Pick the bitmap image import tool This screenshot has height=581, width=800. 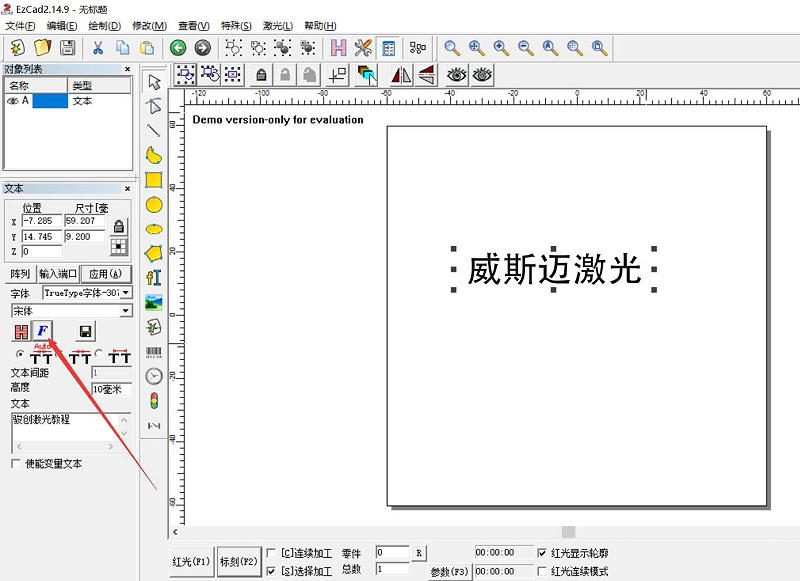[154, 302]
